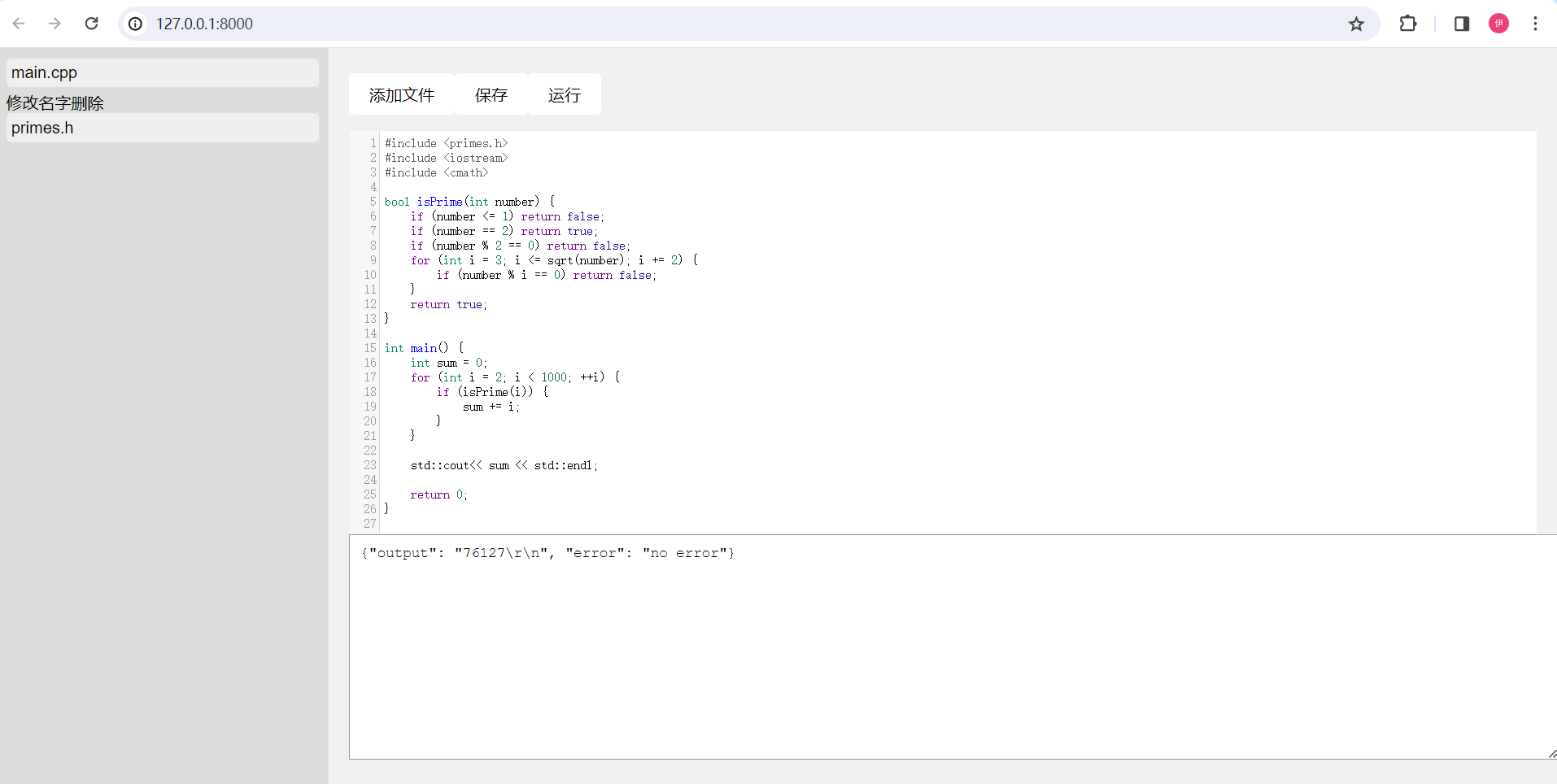Click the 保存 button
This screenshot has height=784, width=1557.
click(x=491, y=94)
